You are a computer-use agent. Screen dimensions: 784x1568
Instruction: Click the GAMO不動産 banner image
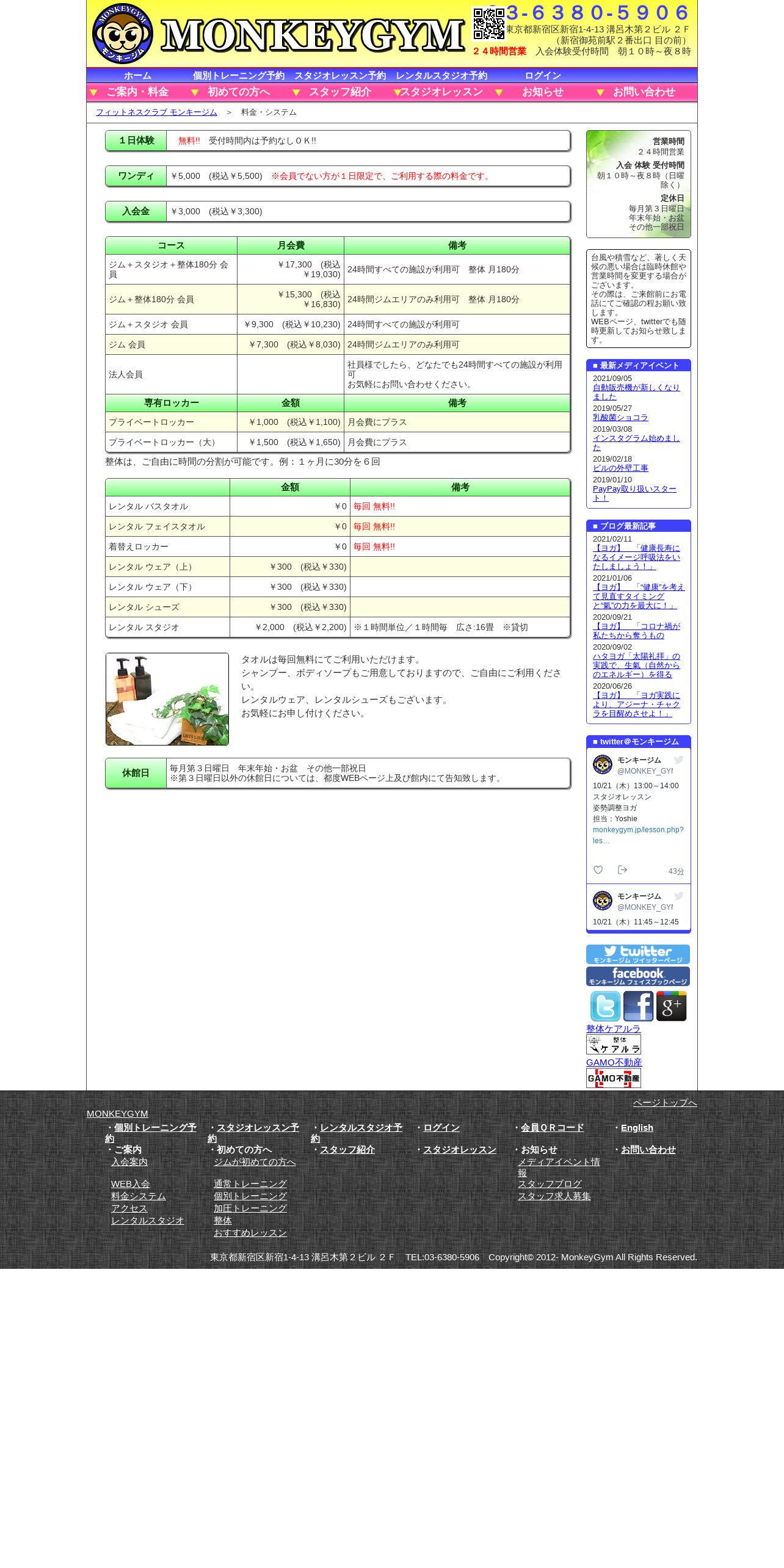pos(614,1078)
